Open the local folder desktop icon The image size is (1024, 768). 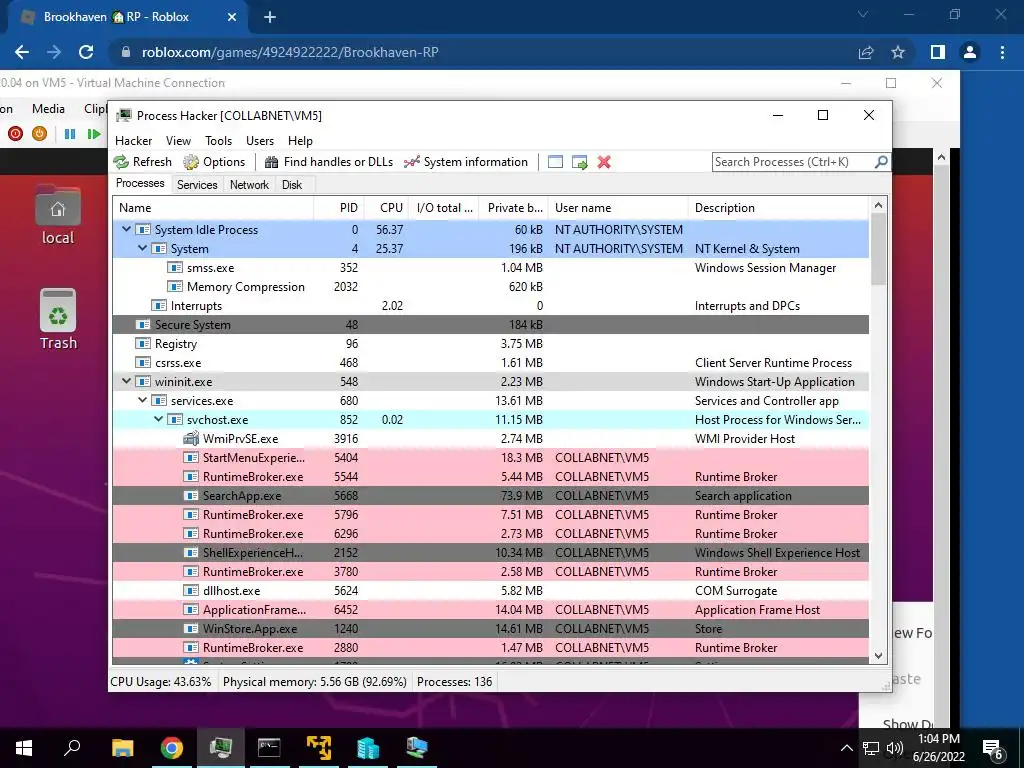click(58, 216)
